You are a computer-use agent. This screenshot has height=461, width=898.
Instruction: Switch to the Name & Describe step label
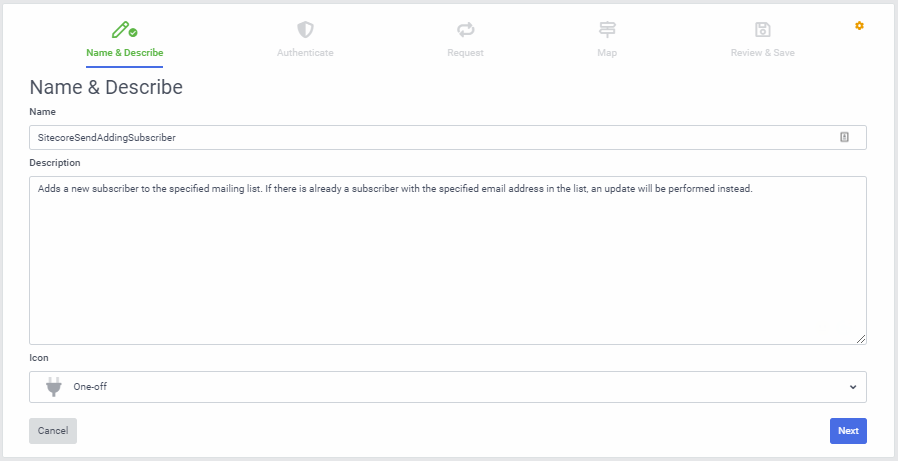(125, 52)
